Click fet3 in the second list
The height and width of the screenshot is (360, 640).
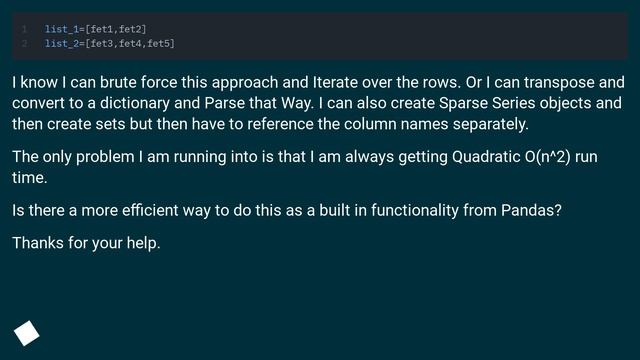coord(101,44)
